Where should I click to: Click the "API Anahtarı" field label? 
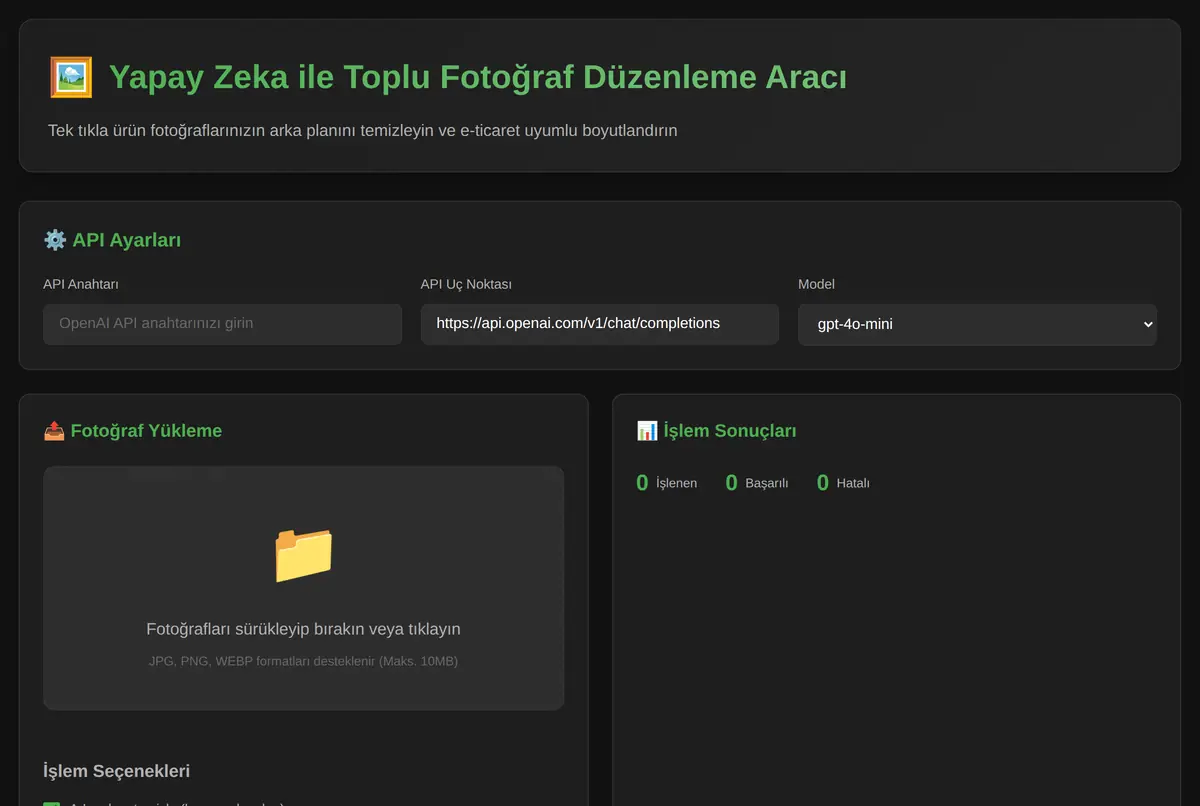point(81,284)
